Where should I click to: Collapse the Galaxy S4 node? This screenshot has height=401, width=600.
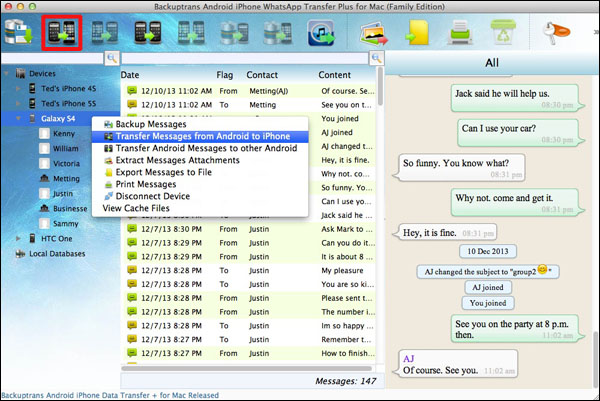pyautogui.click(x=18, y=119)
